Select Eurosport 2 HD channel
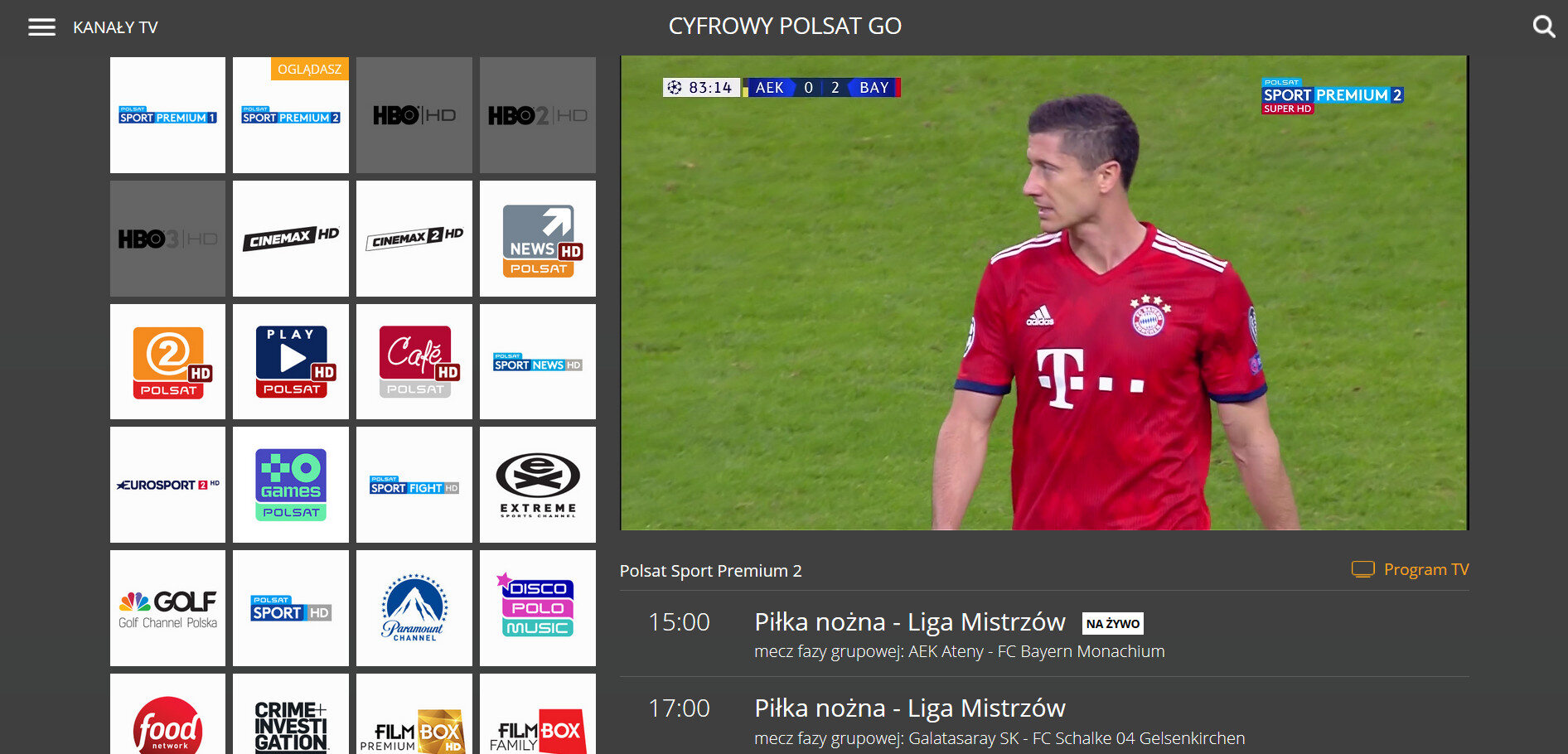This screenshot has width=1568, height=754. pos(167,485)
